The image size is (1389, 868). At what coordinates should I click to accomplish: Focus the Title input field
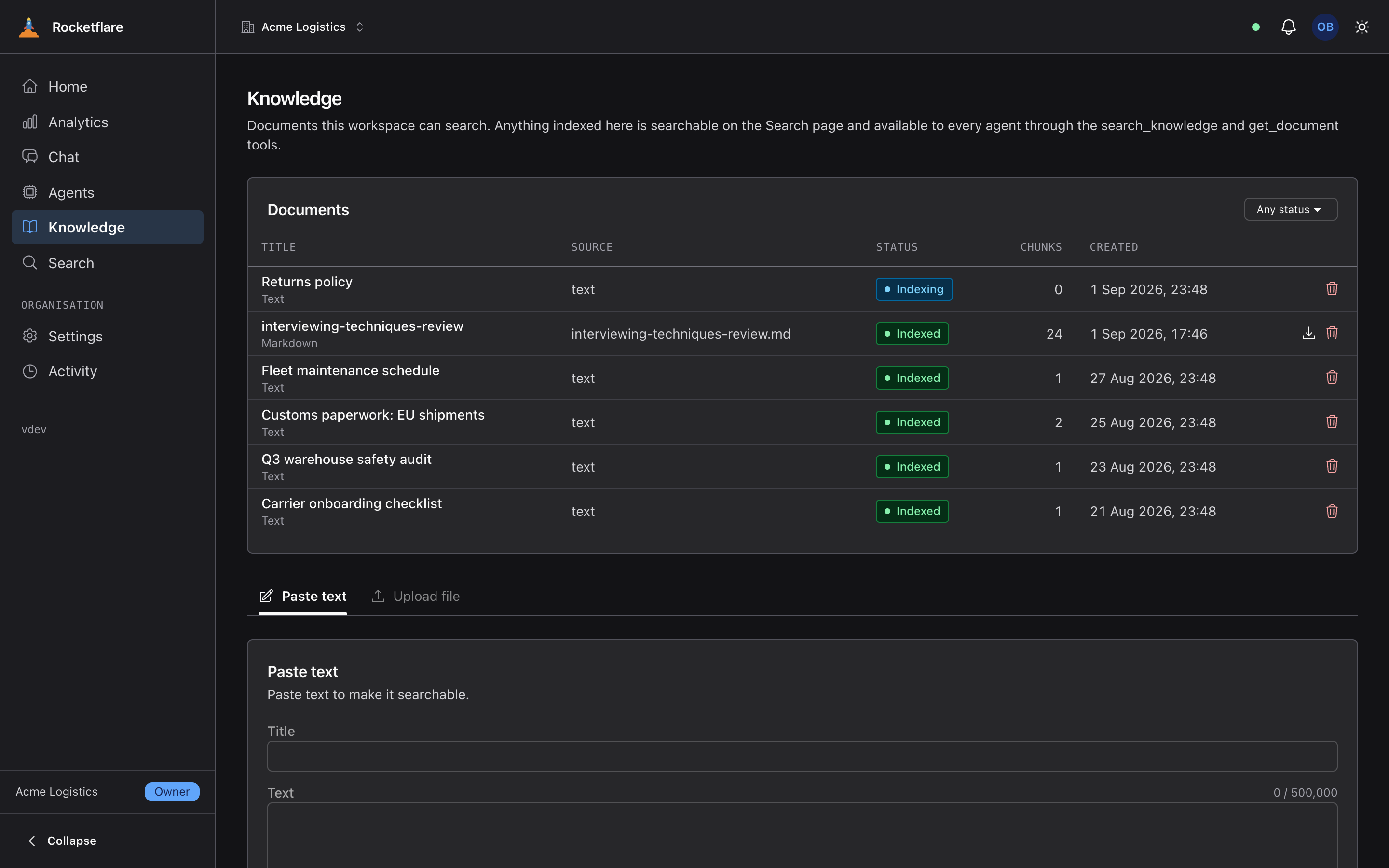[x=802, y=756]
